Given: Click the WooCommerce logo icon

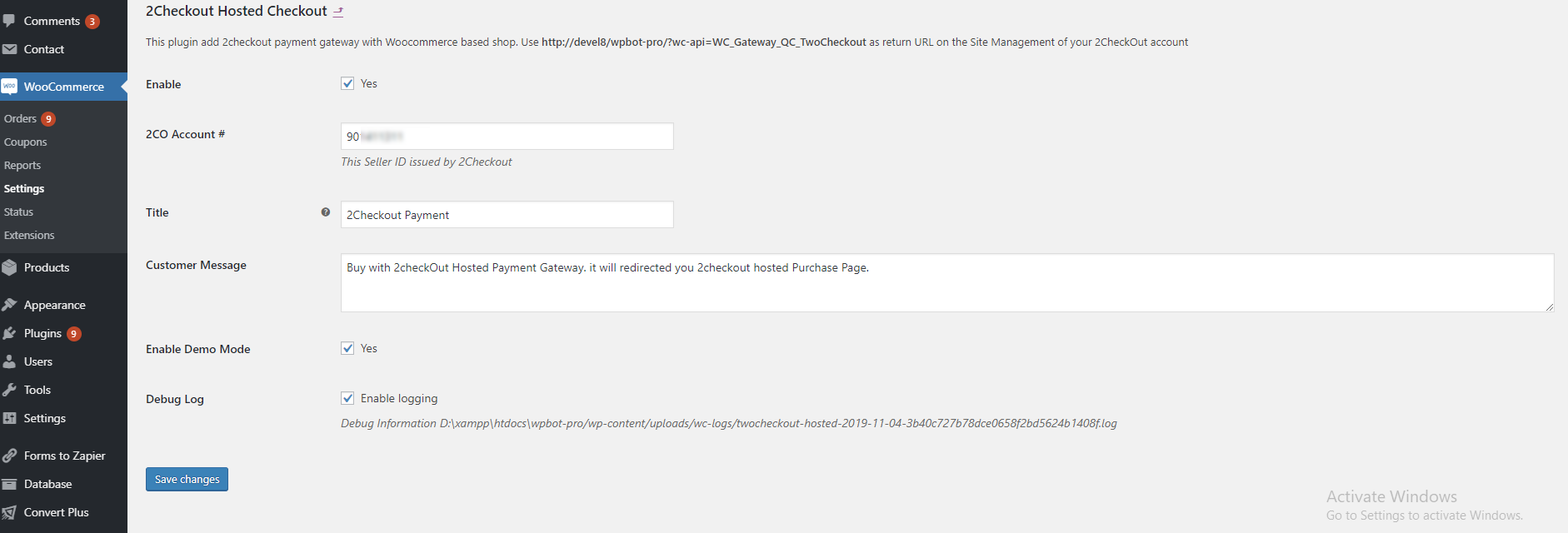Looking at the screenshot, I should click(9, 86).
